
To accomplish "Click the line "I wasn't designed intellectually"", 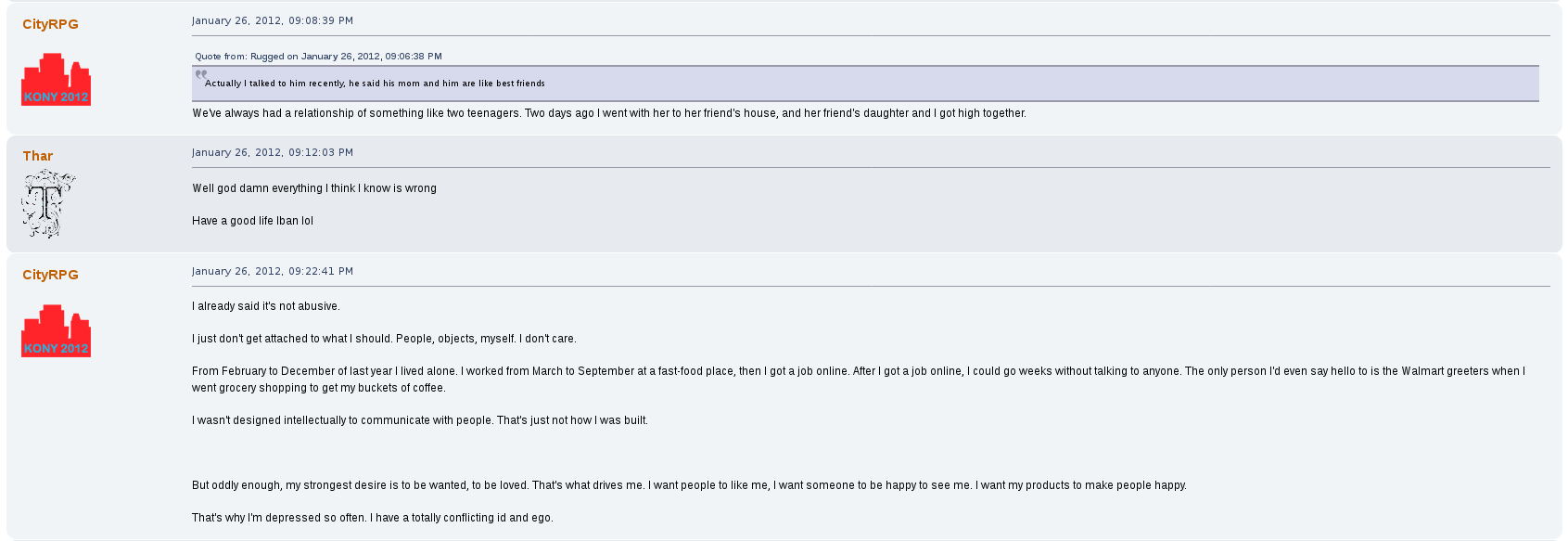I will [420, 420].
